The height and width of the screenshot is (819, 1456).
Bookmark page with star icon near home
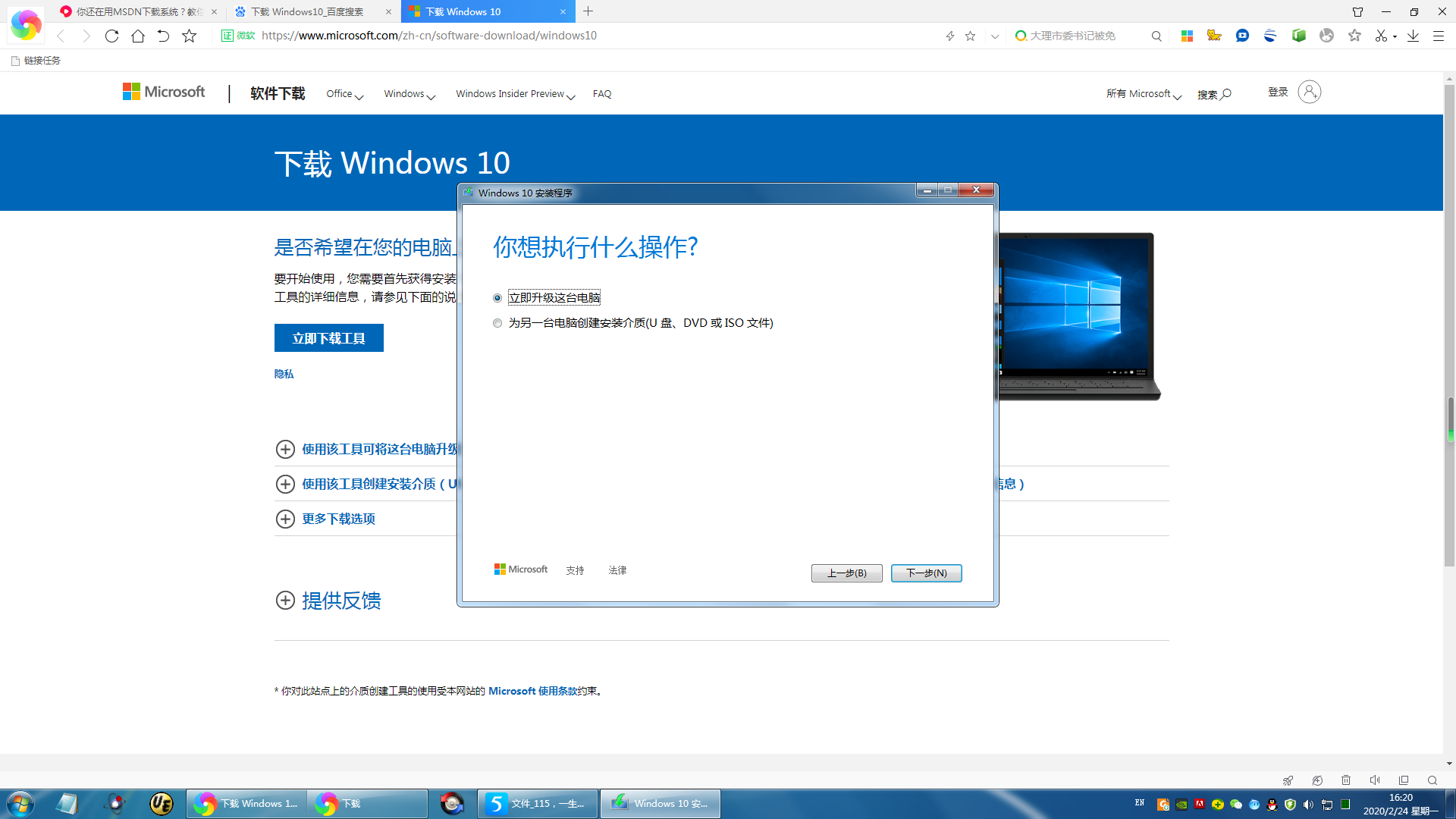(x=189, y=36)
